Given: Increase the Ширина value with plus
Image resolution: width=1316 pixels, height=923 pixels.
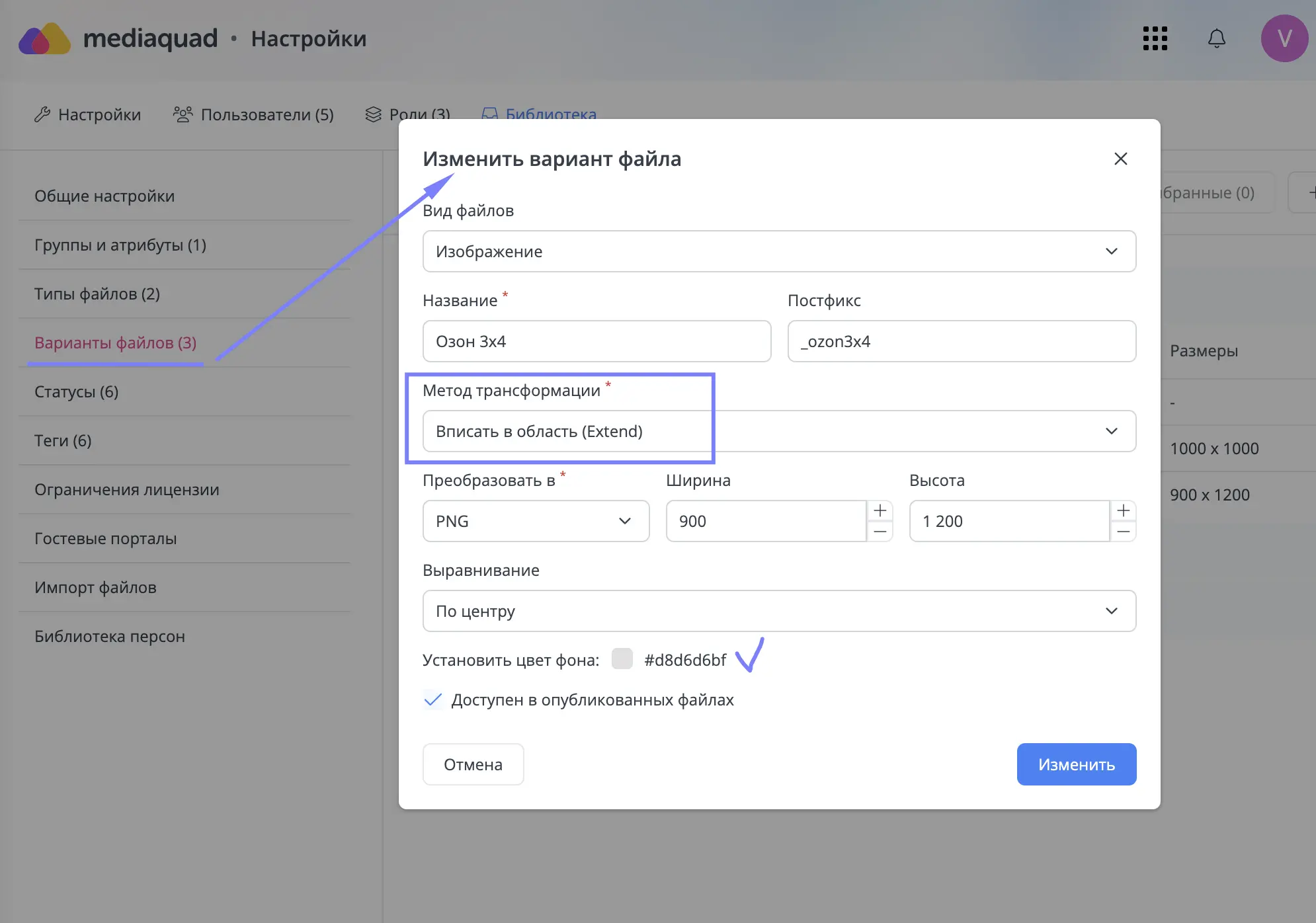Looking at the screenshot, I should 880,510.
